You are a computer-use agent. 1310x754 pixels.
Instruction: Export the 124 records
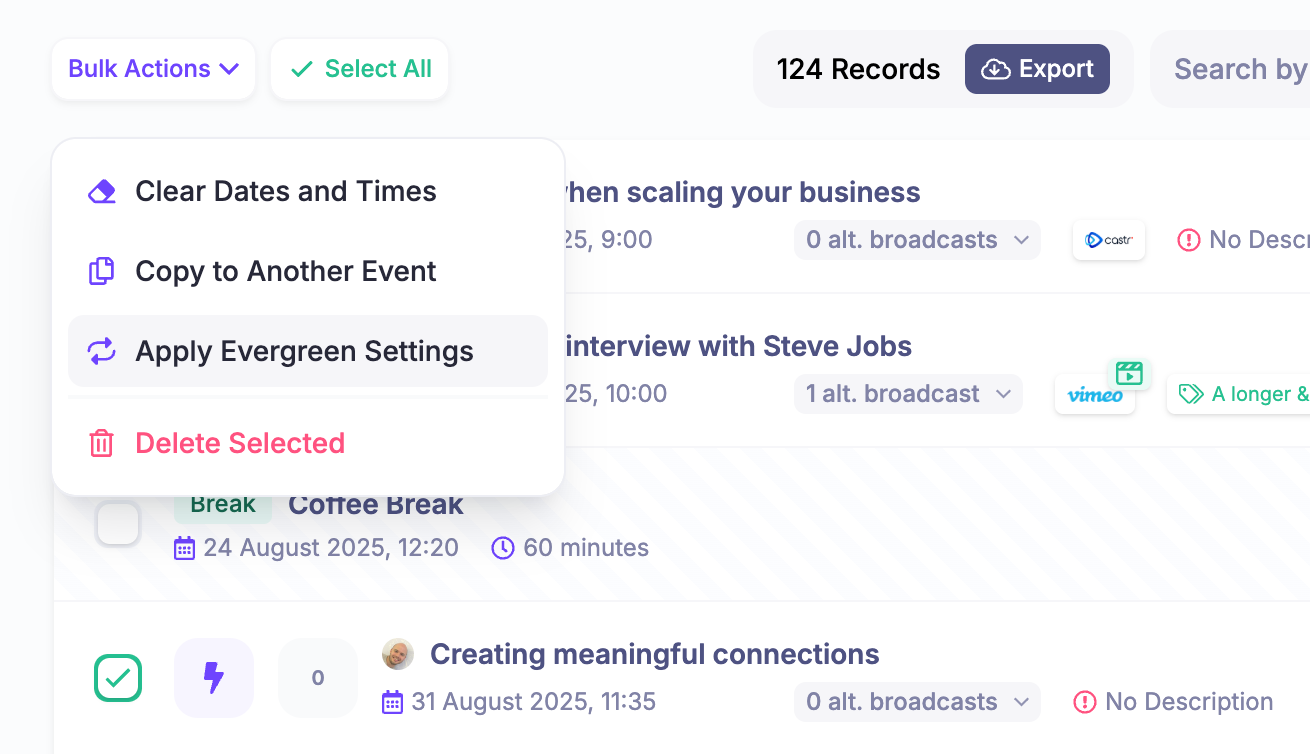point(1037,69)
